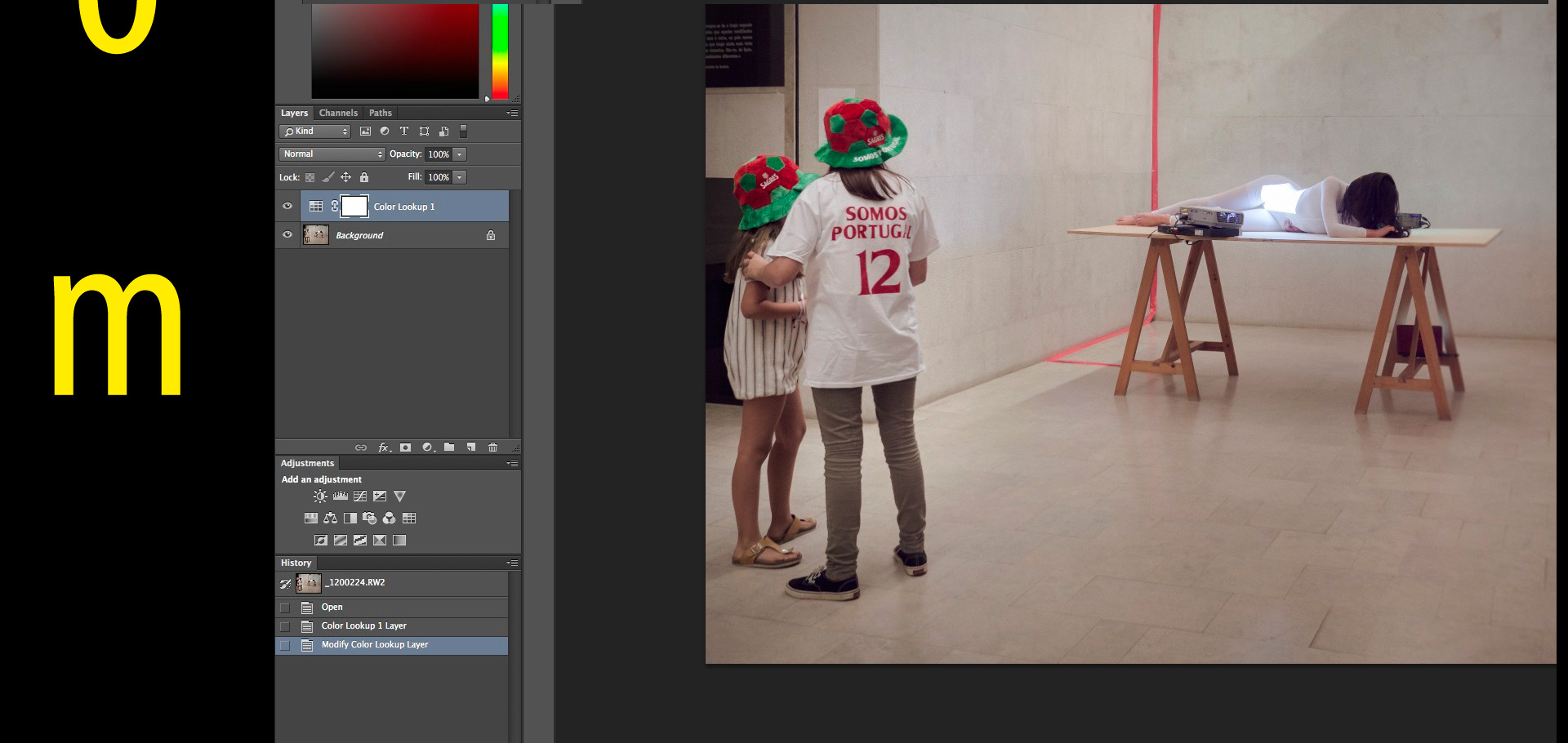Select the Color Lookup 1 Layer history state

pos(392,626)
